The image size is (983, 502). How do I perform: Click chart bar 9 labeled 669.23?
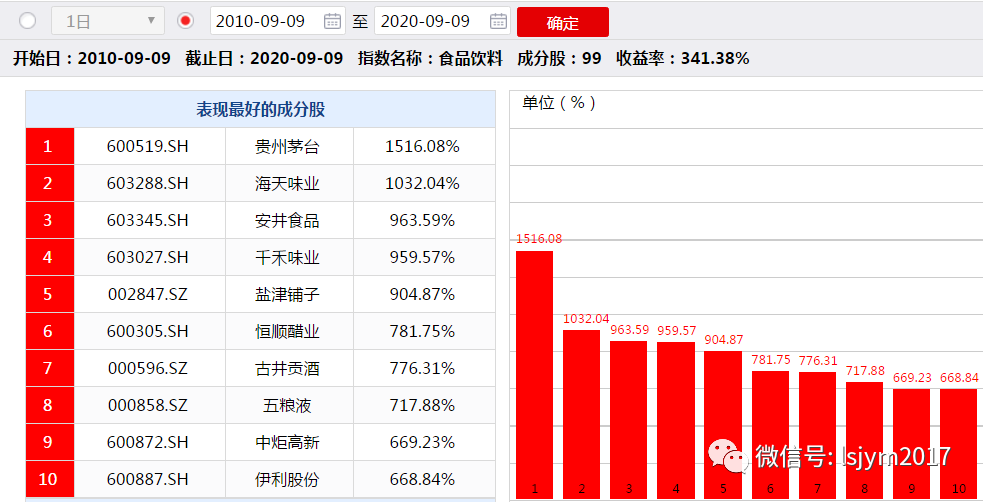[912, 444]
